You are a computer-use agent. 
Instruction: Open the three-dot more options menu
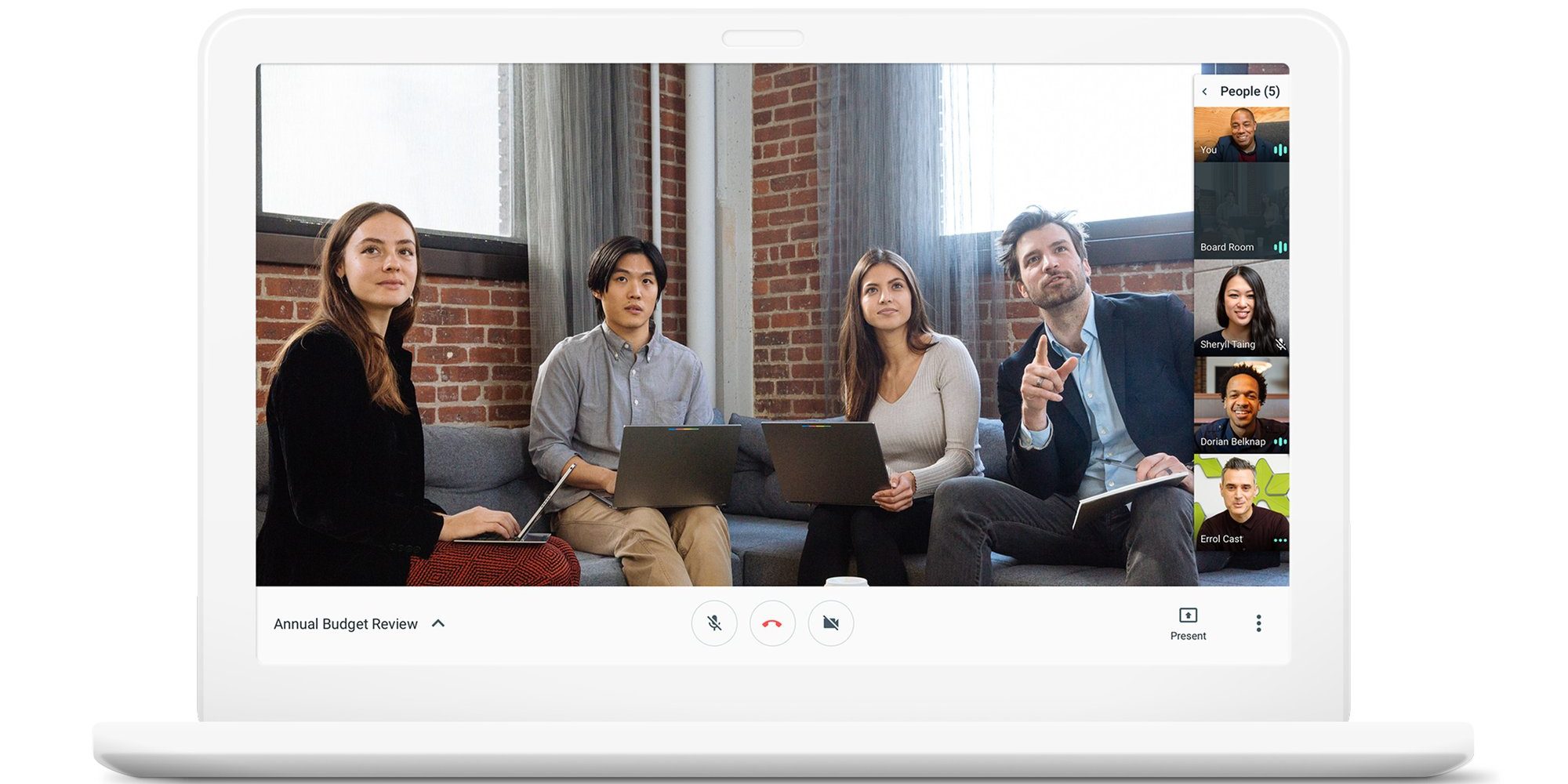(1258, 623)
